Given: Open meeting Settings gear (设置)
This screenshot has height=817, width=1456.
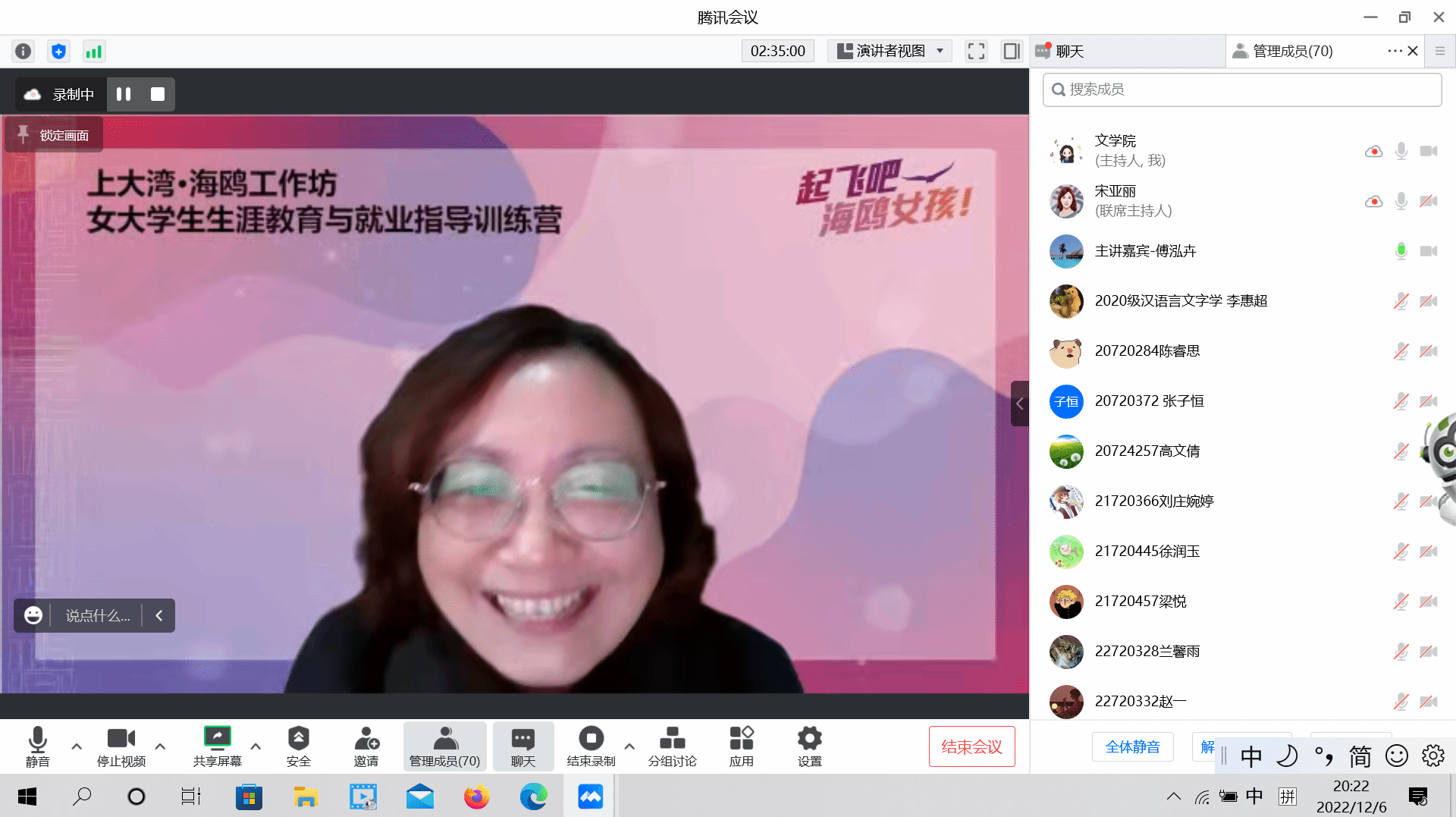Looking at the screenshot, I should [x=809, y=746].
